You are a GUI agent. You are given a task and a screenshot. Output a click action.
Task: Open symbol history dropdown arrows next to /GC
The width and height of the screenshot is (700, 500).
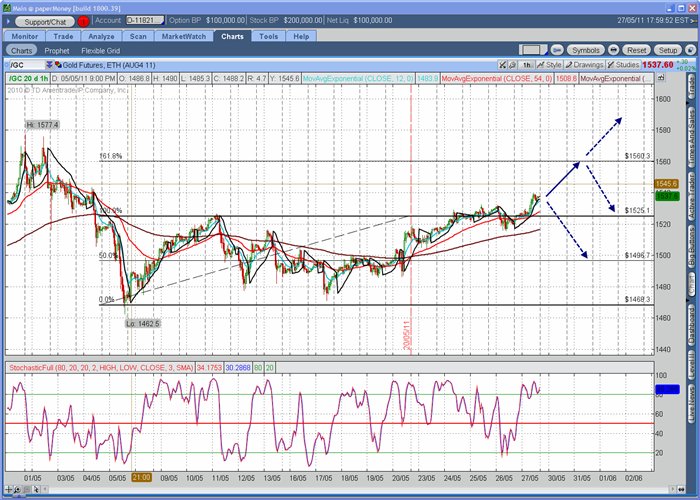tap(50, 65)
